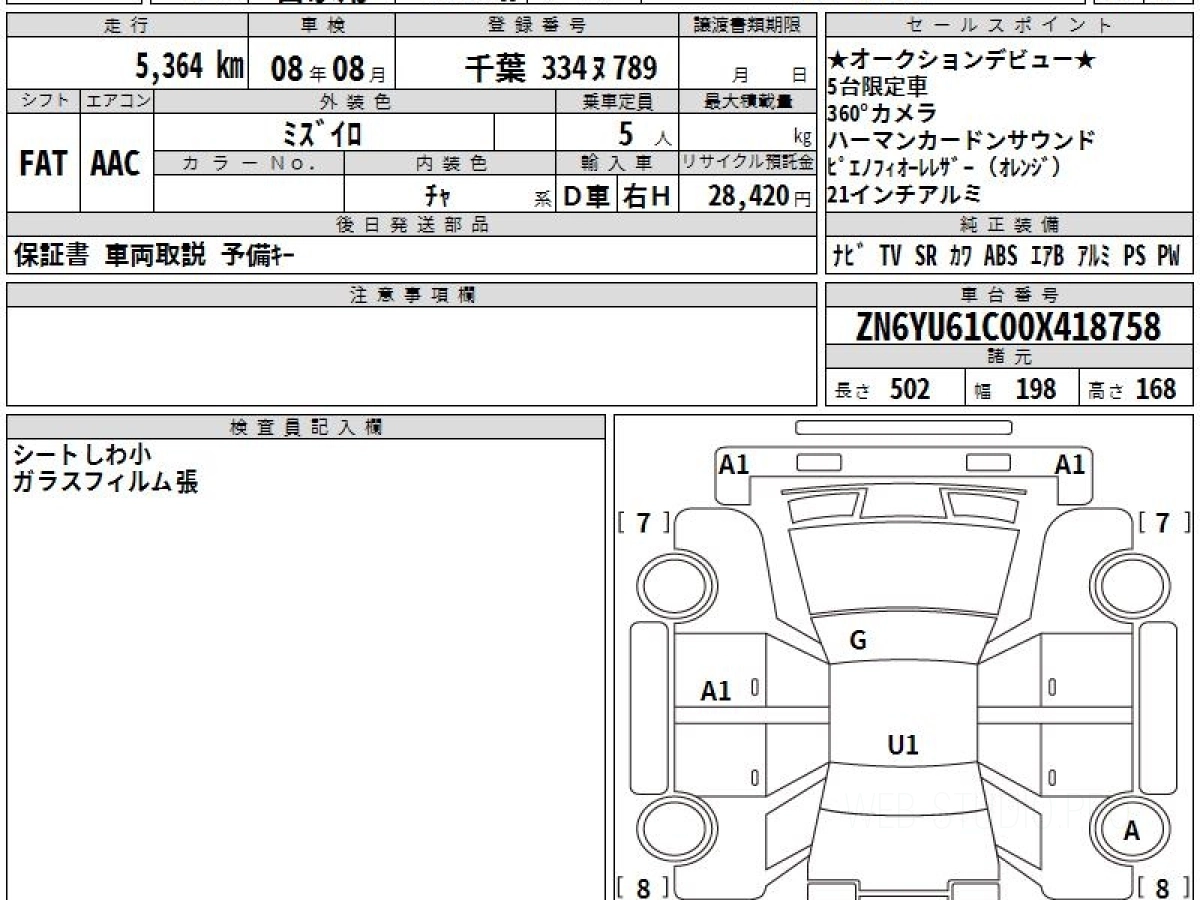Click the 諸元 header
The height and width of the screenshot is (900, 1200).
coord(1010,357)
